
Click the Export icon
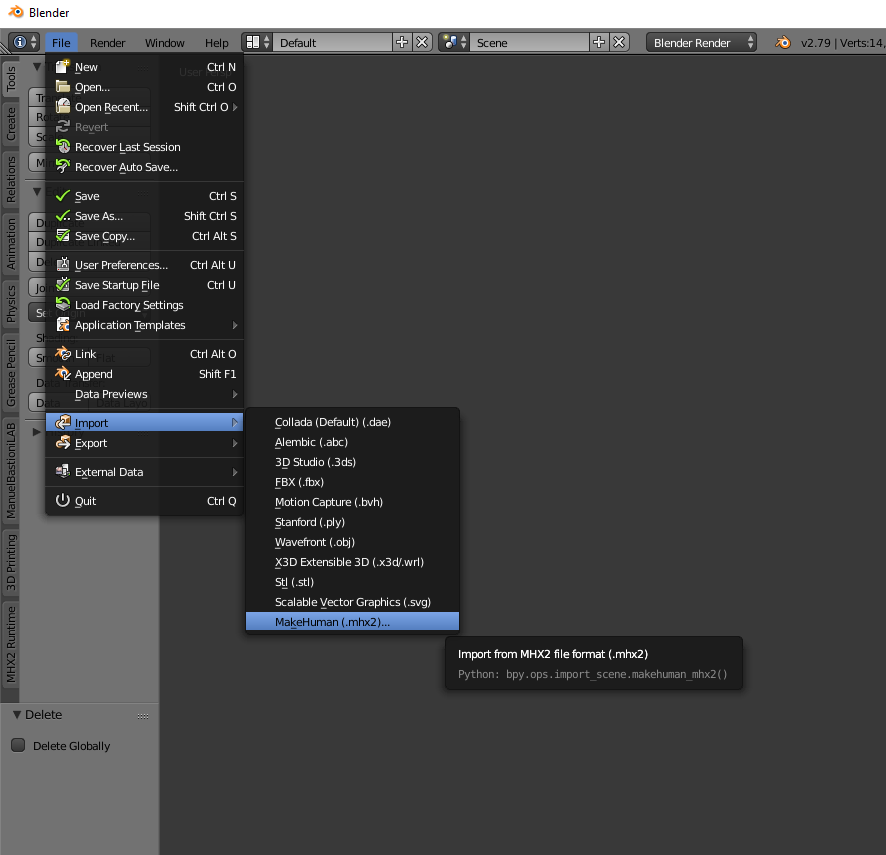63,442
